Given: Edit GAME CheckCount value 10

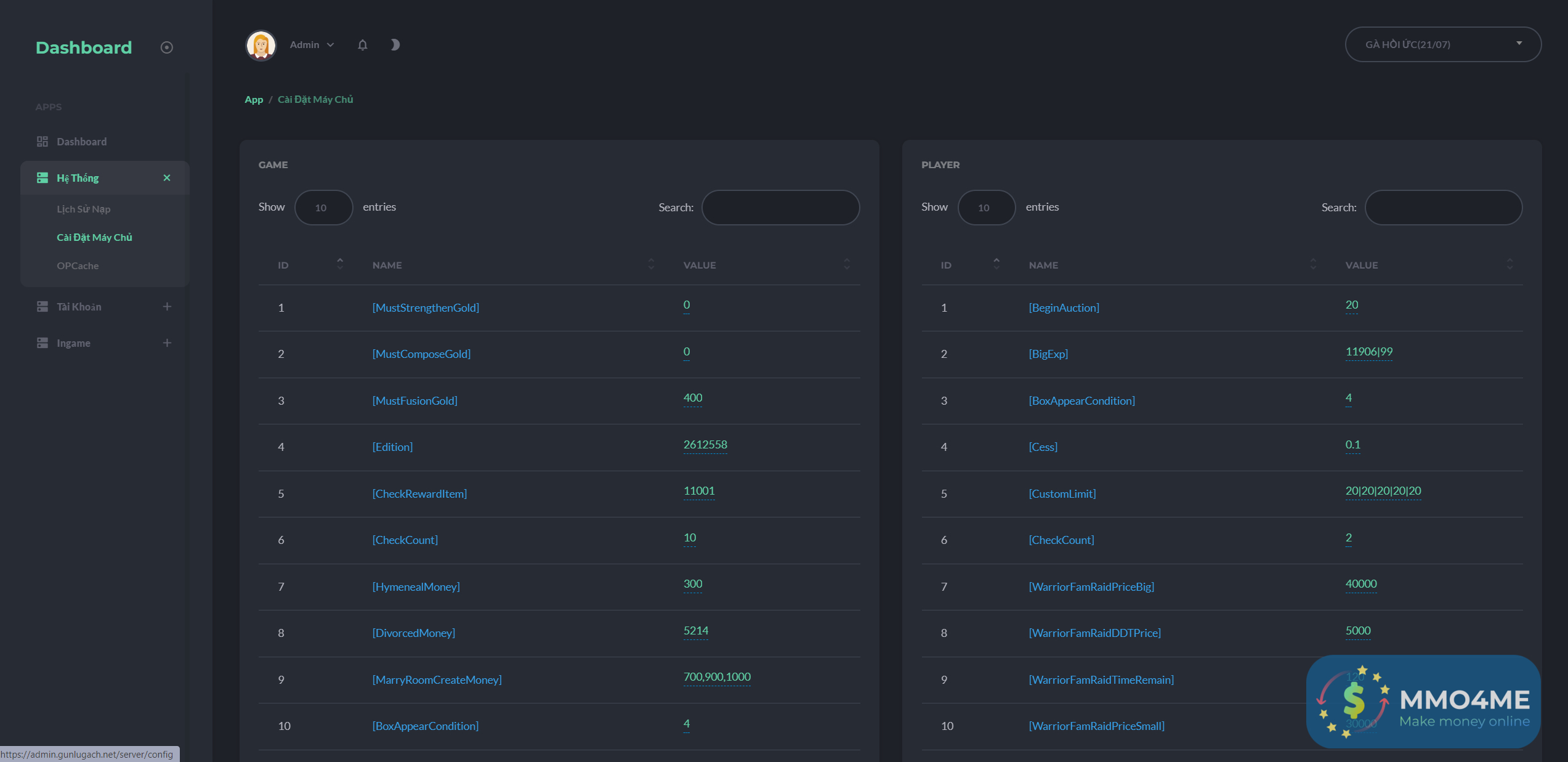Looking at the screenshot, I should pos(690,538).
